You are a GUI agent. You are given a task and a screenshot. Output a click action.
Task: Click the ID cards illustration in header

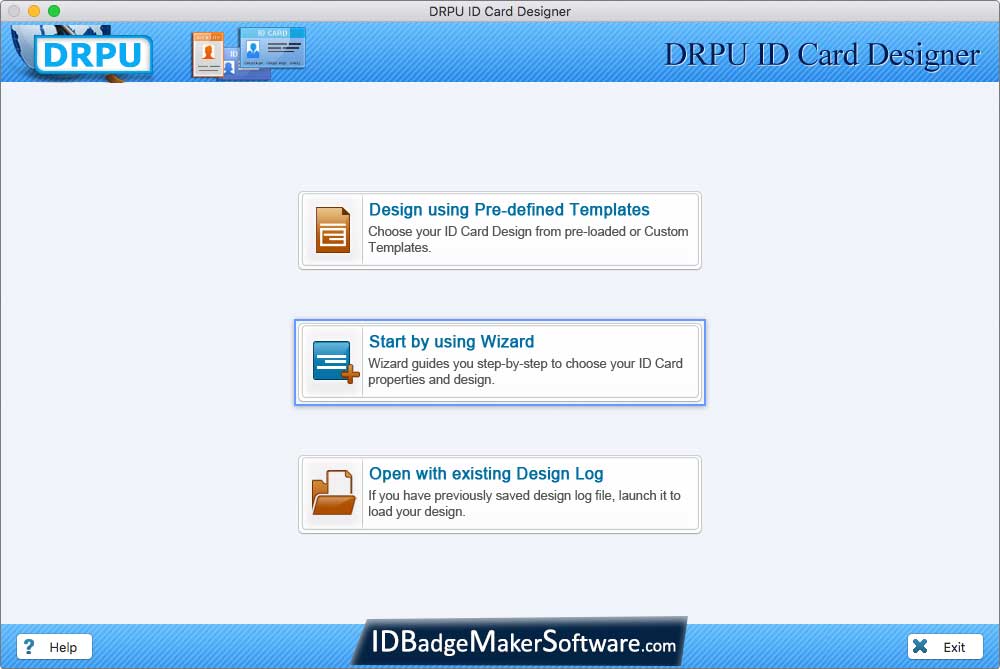click(249, 53)
